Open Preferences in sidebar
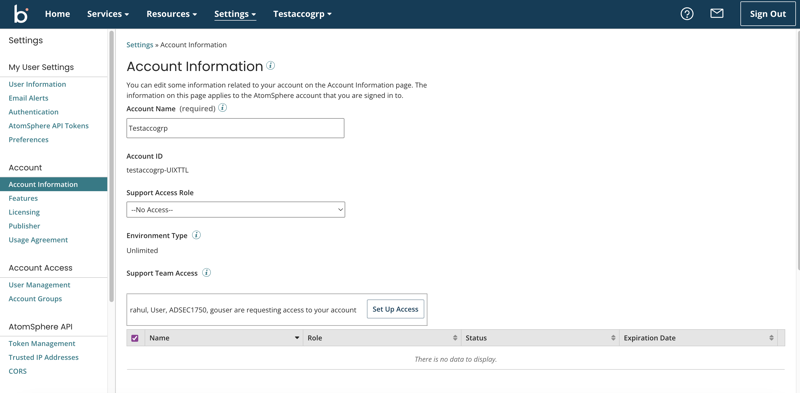This screenshot has width=800, height=393. pos(29,139)
